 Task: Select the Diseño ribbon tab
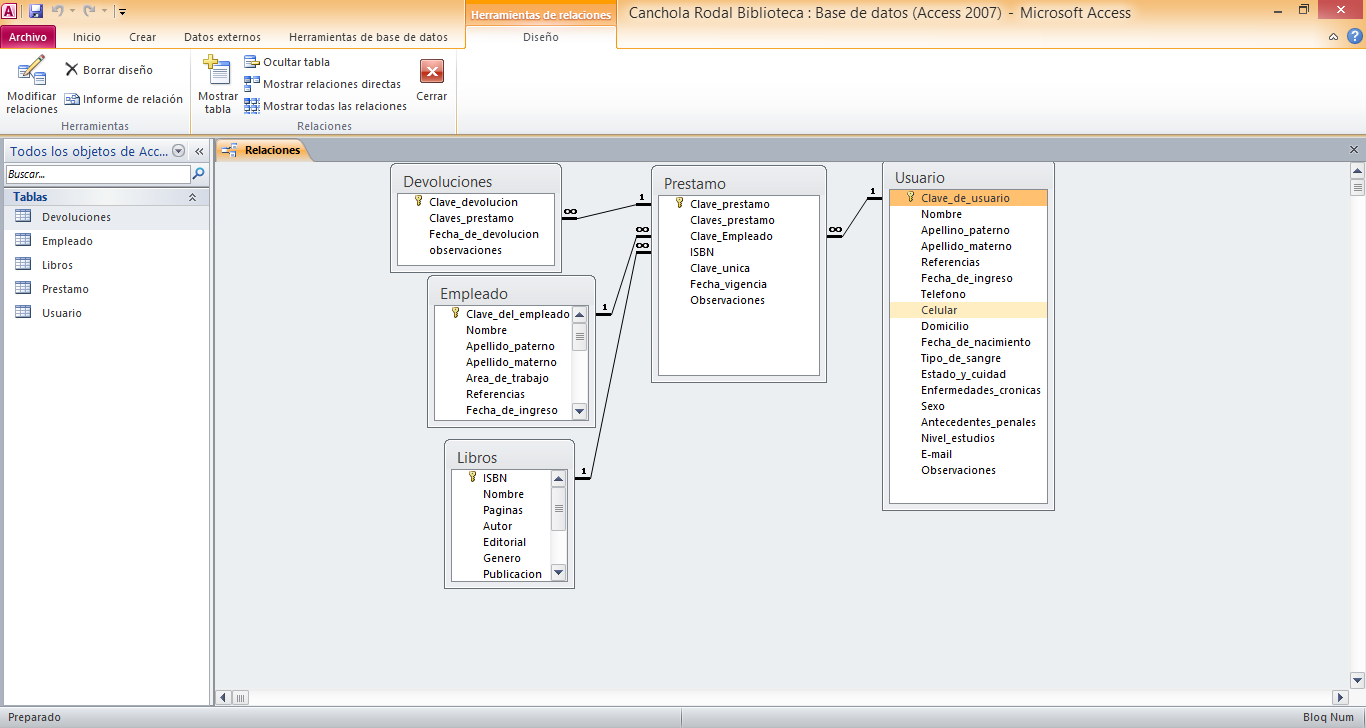coord(541,37)
